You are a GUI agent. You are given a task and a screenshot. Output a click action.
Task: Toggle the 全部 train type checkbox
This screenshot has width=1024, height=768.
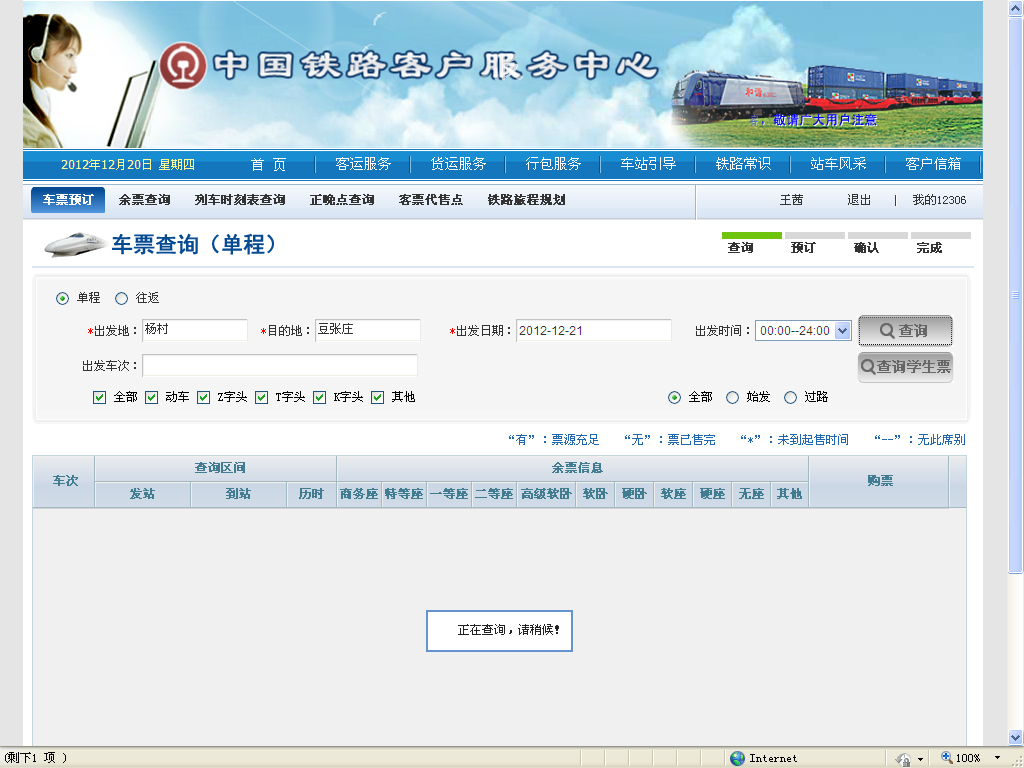(x=99, y=397)
